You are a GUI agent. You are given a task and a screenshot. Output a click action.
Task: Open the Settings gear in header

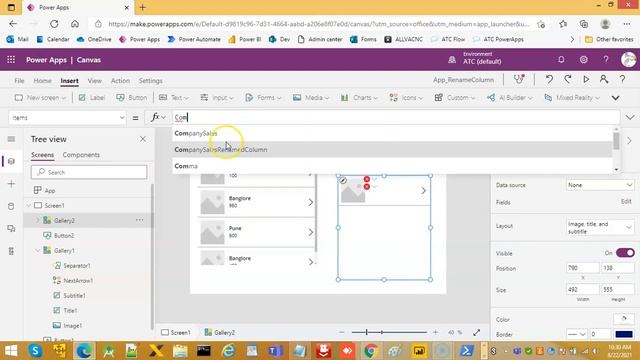click(x=584, y=60)
